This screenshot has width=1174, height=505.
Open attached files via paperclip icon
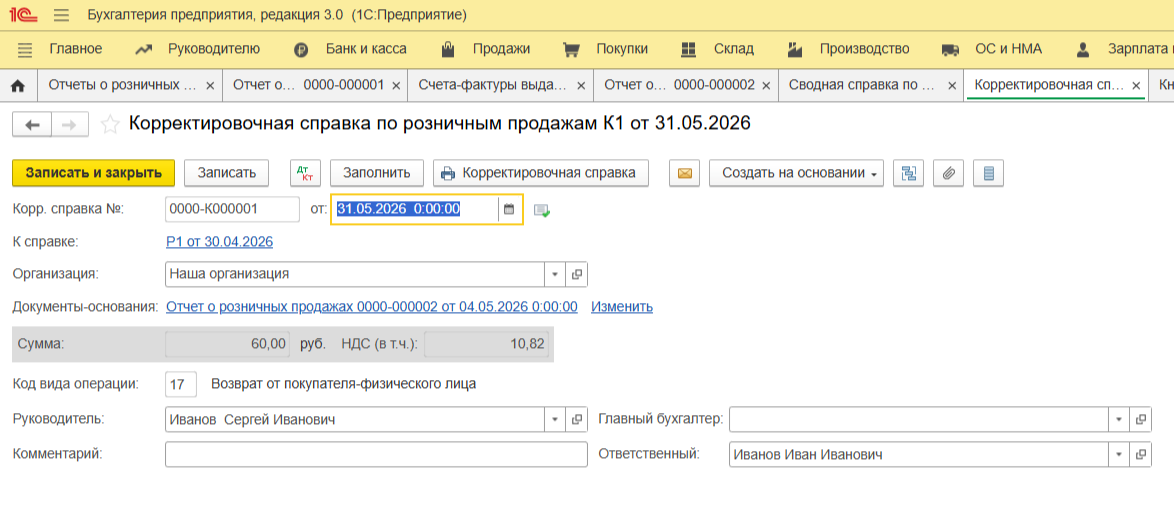948,173
